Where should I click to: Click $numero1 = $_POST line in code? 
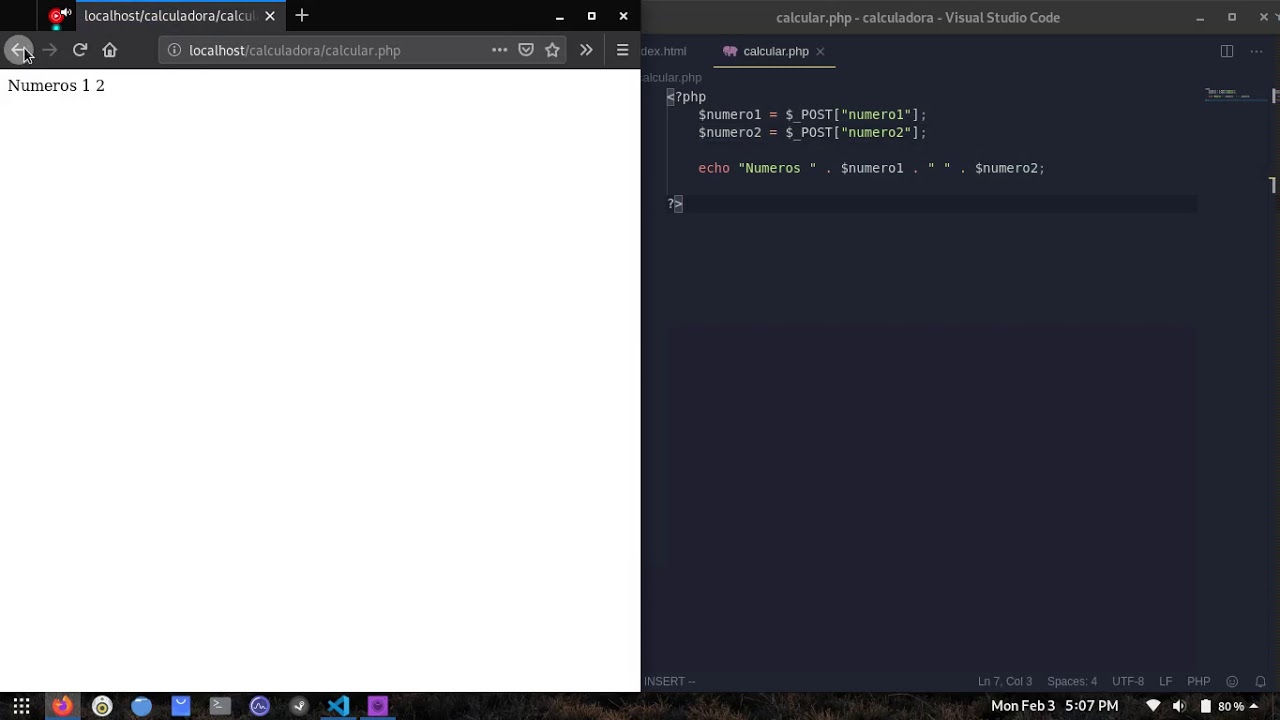pyautogui.click(x=812, y=114)
